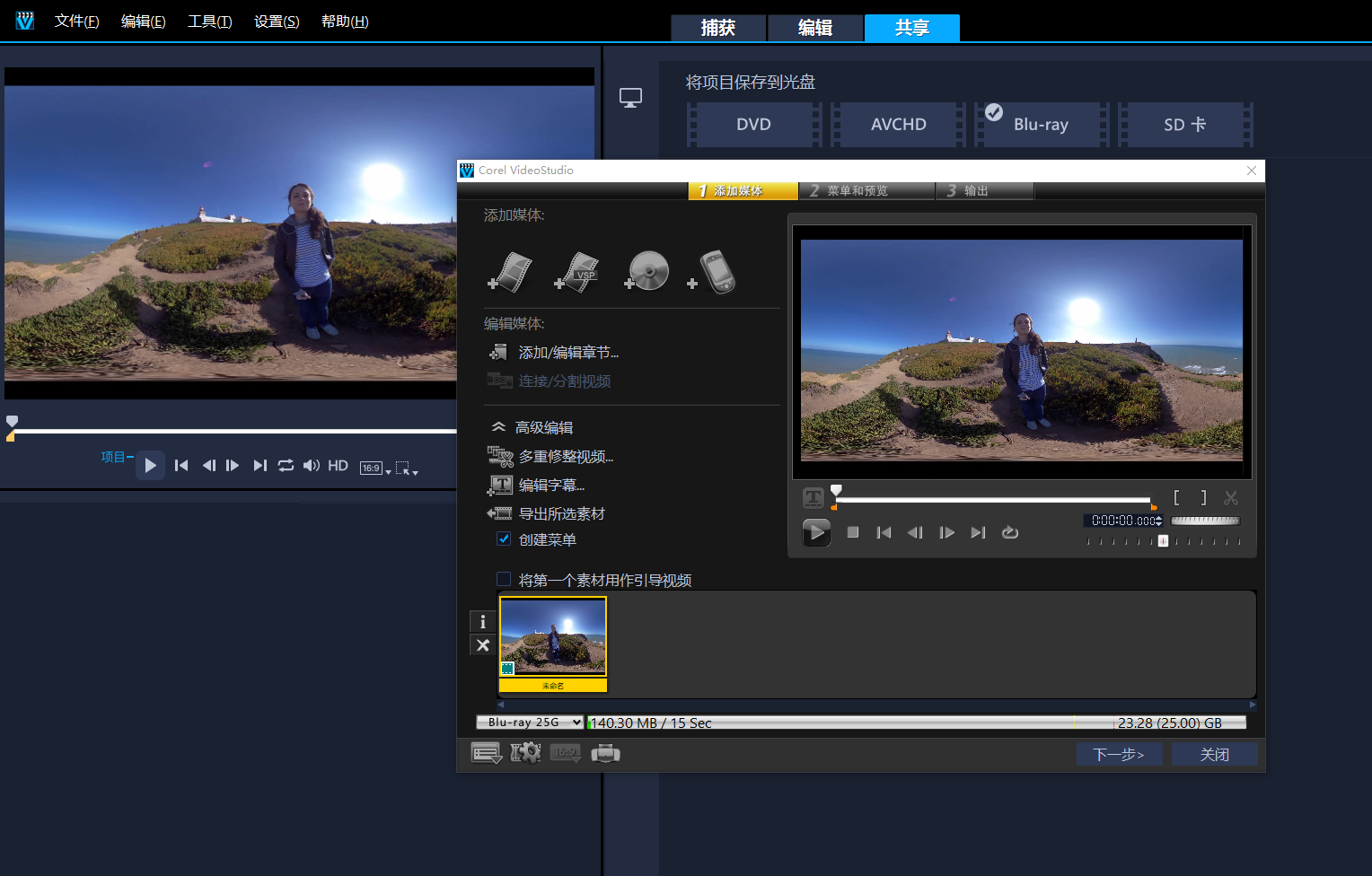
Task: Click the add video files icon
Action: 511,272
